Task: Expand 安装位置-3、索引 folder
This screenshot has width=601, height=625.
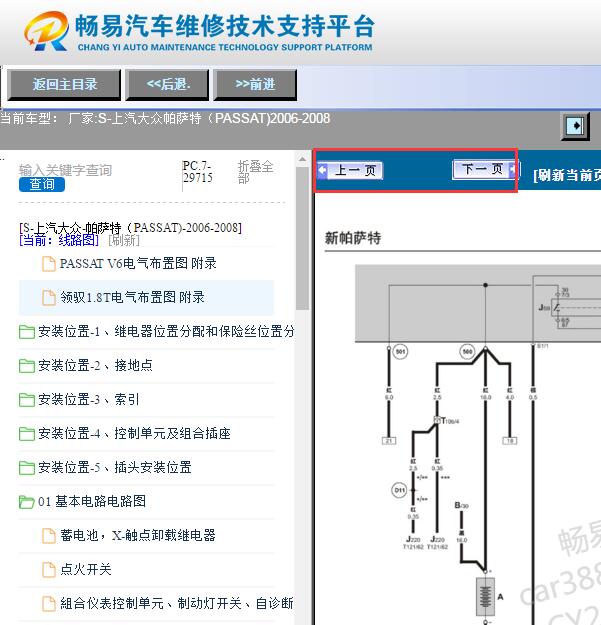Action: (x=88, y=399)
